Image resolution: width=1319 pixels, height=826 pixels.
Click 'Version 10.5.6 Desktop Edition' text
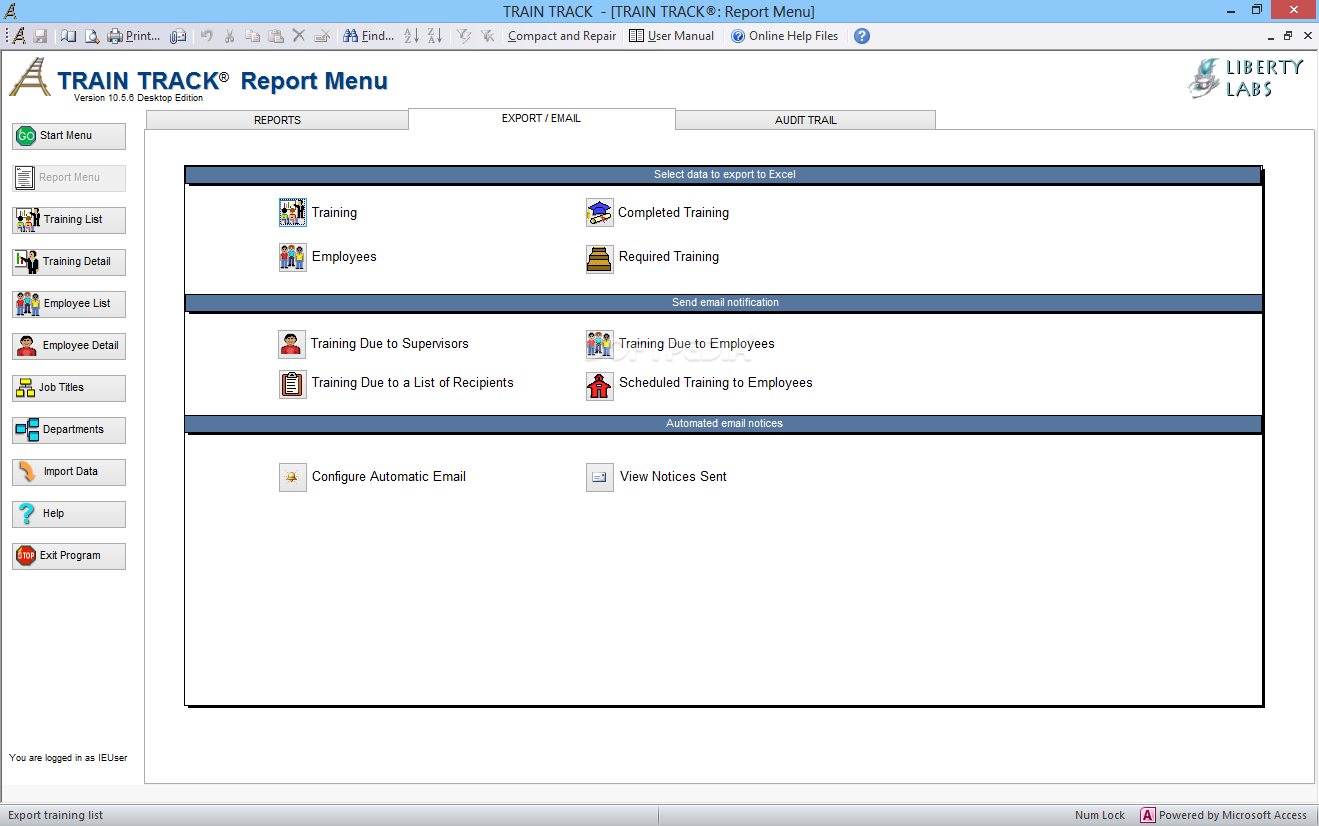pos(138,98)
